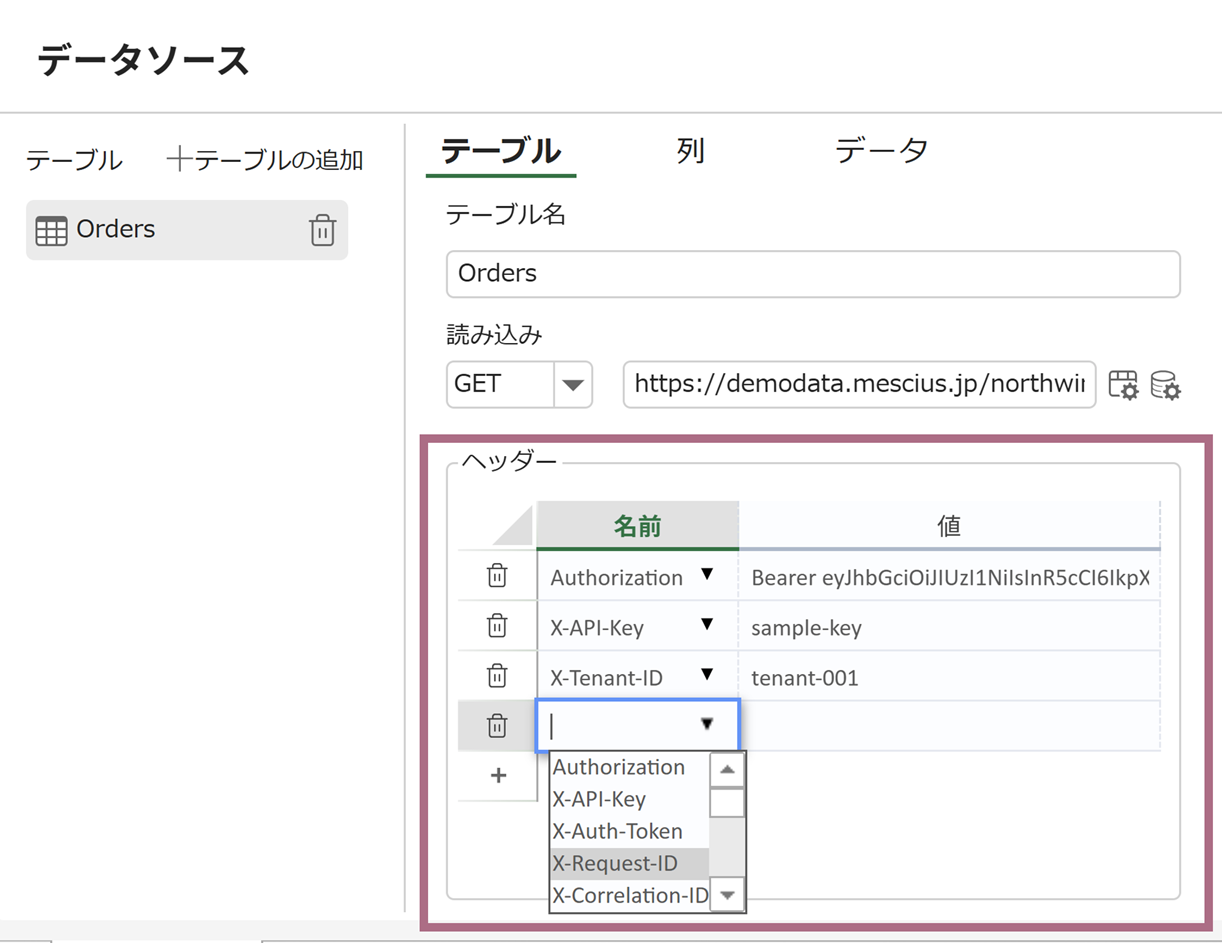Switch to the データ tab

[x=882, y=151]
